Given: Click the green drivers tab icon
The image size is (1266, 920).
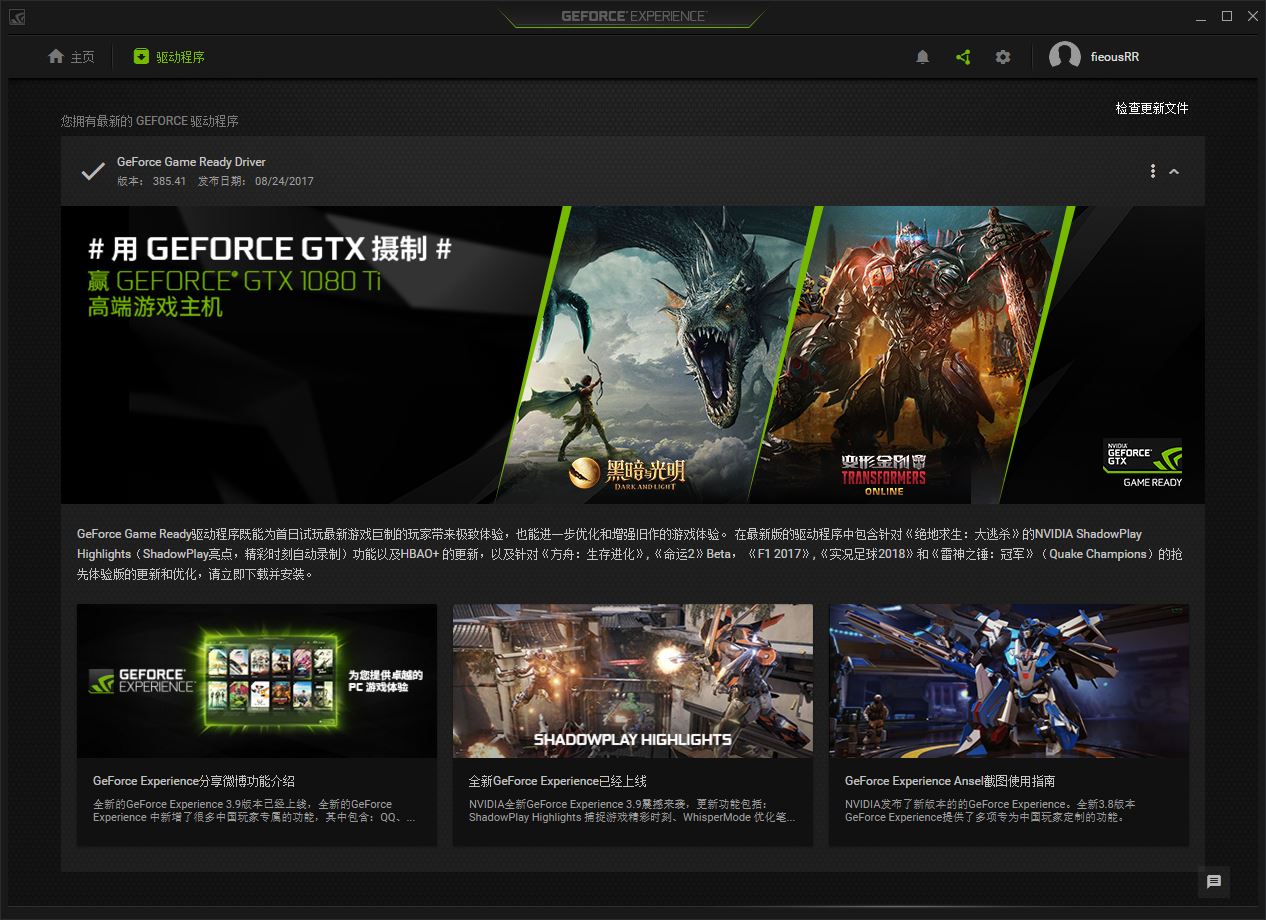Looking at the screenshot, I should click(142, 57).
